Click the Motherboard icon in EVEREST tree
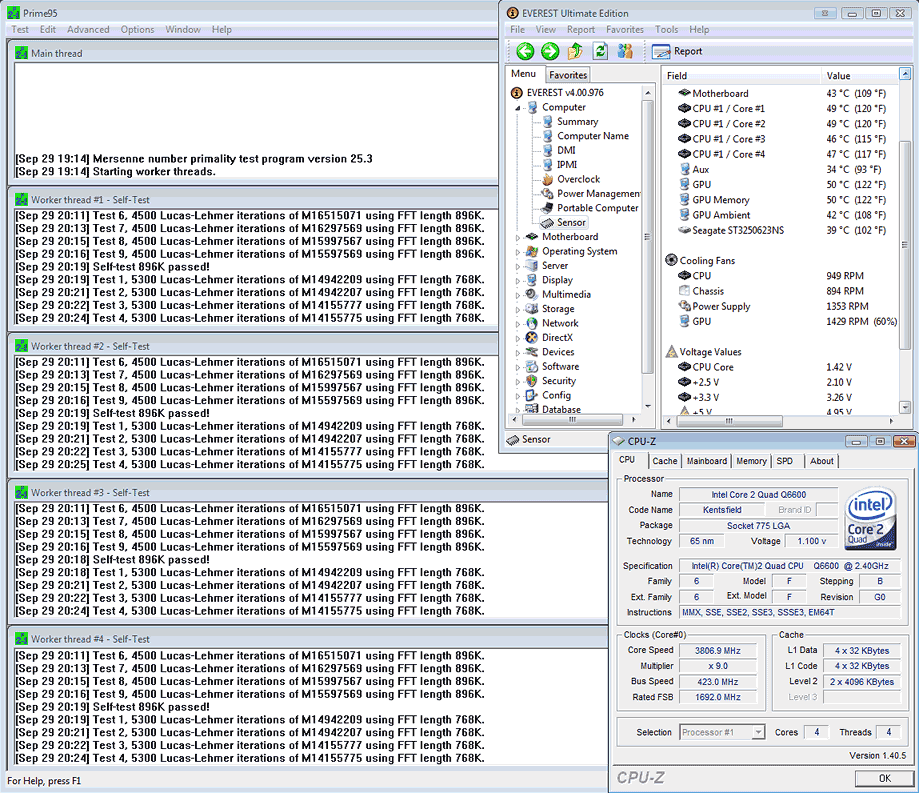 tap(532, 237)
